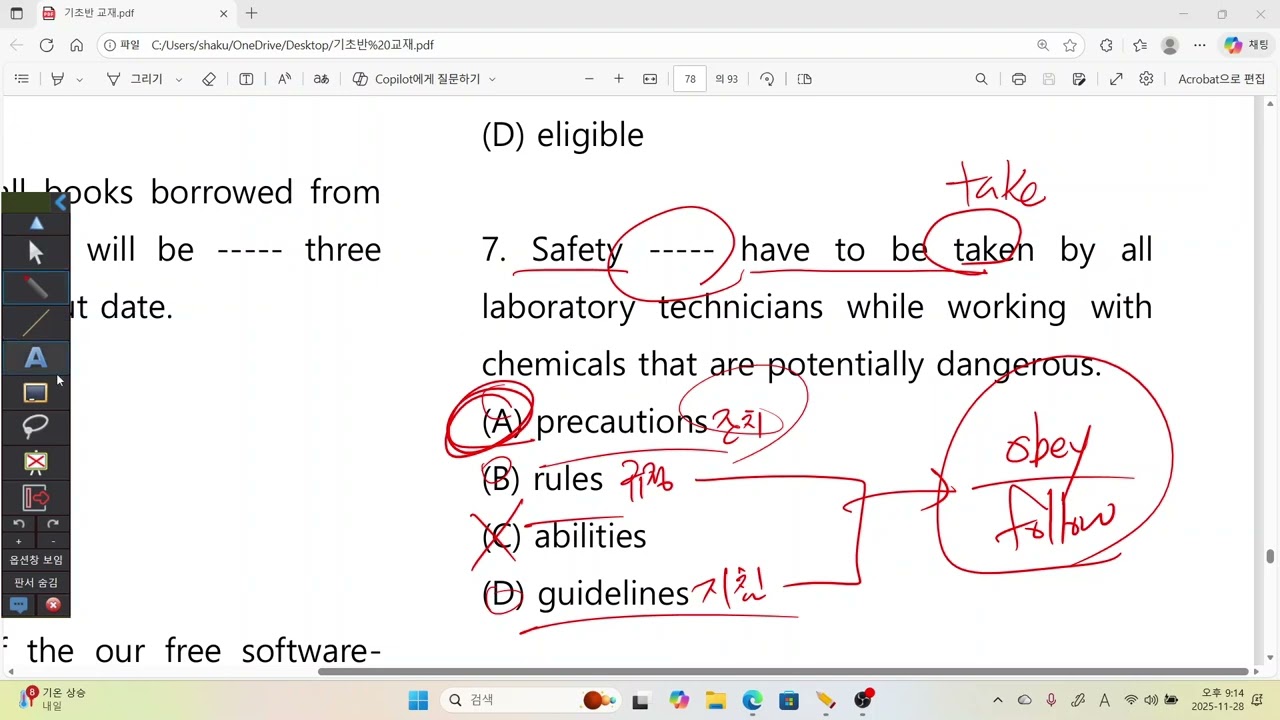Go back in browser
The image size is (1280, 720).
[x=16, y=45]
